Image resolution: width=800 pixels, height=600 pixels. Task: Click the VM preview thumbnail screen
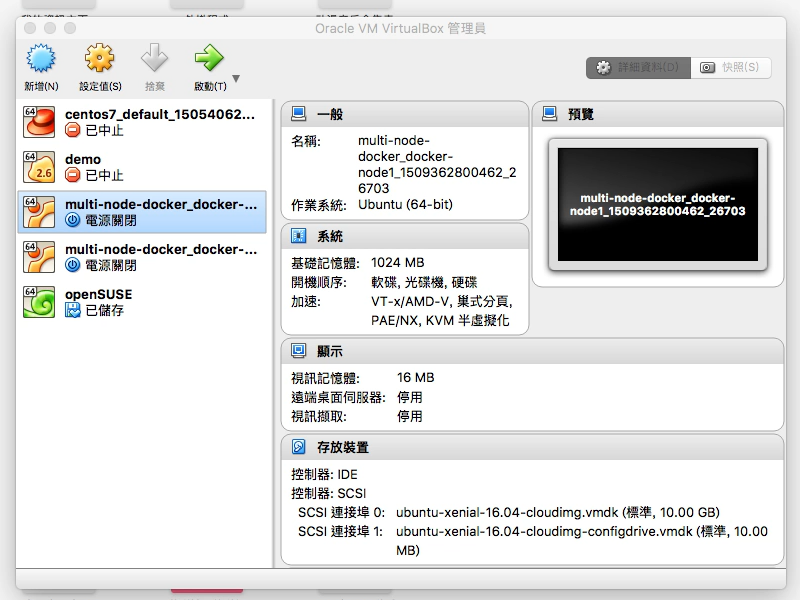(658, 205)
